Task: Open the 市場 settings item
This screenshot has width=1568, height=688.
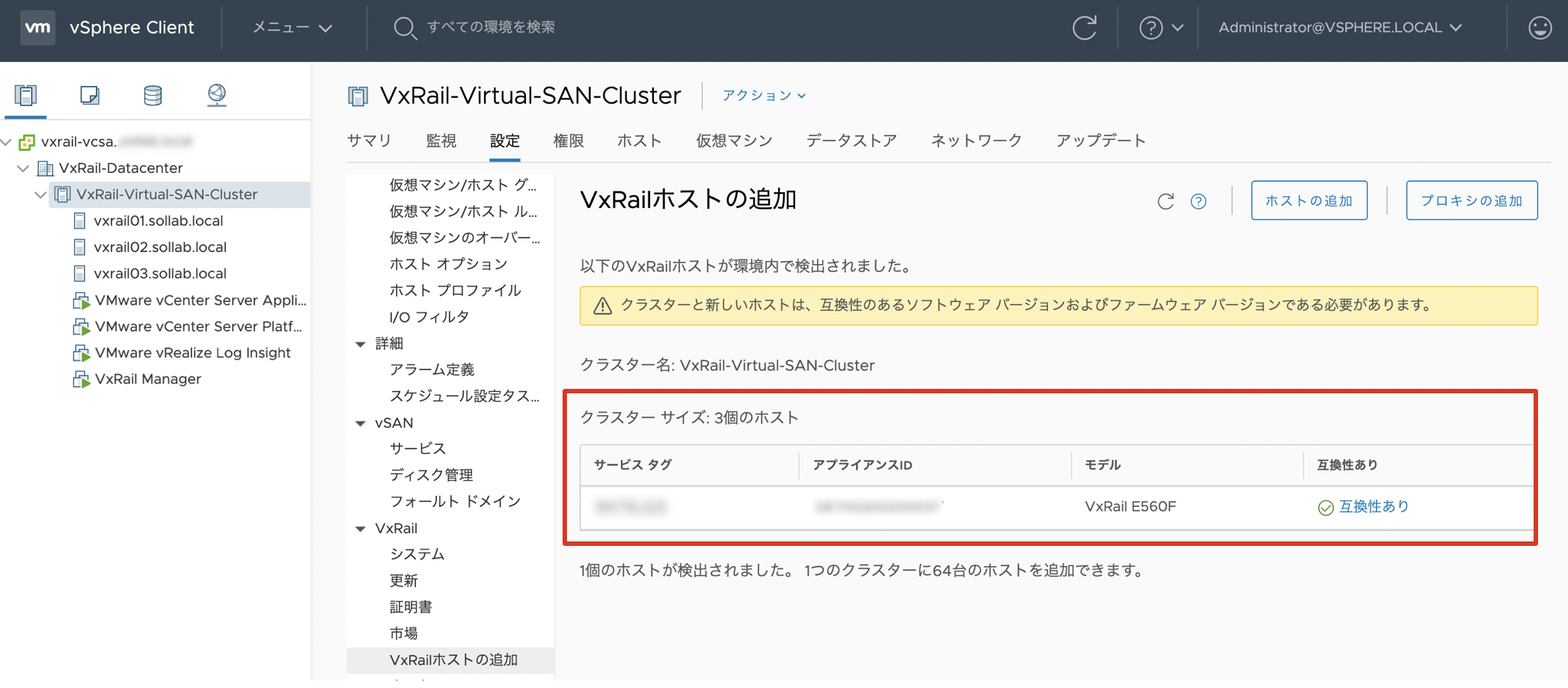Action: [403, 633]
